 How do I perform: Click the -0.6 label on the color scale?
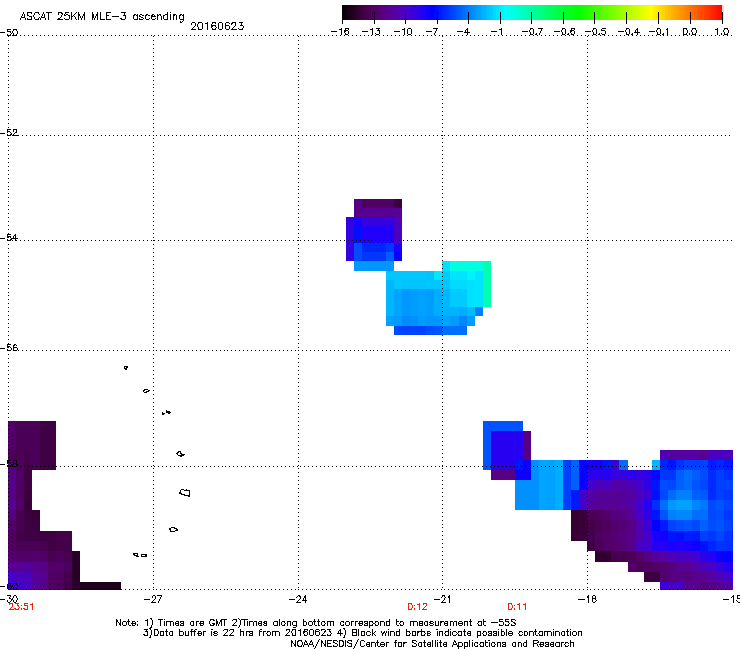[x=564, y=32]
